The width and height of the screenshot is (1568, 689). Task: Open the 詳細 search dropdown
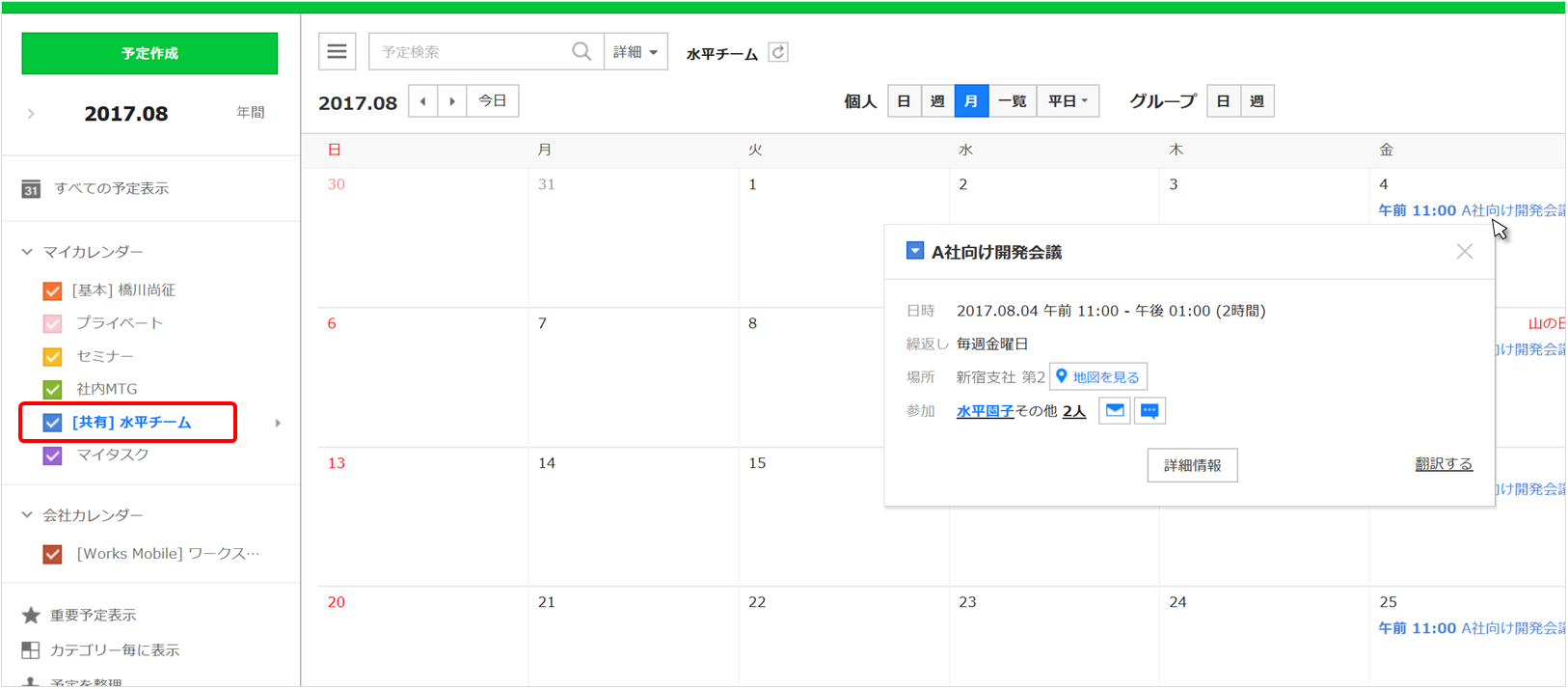(x=635, y=52)
